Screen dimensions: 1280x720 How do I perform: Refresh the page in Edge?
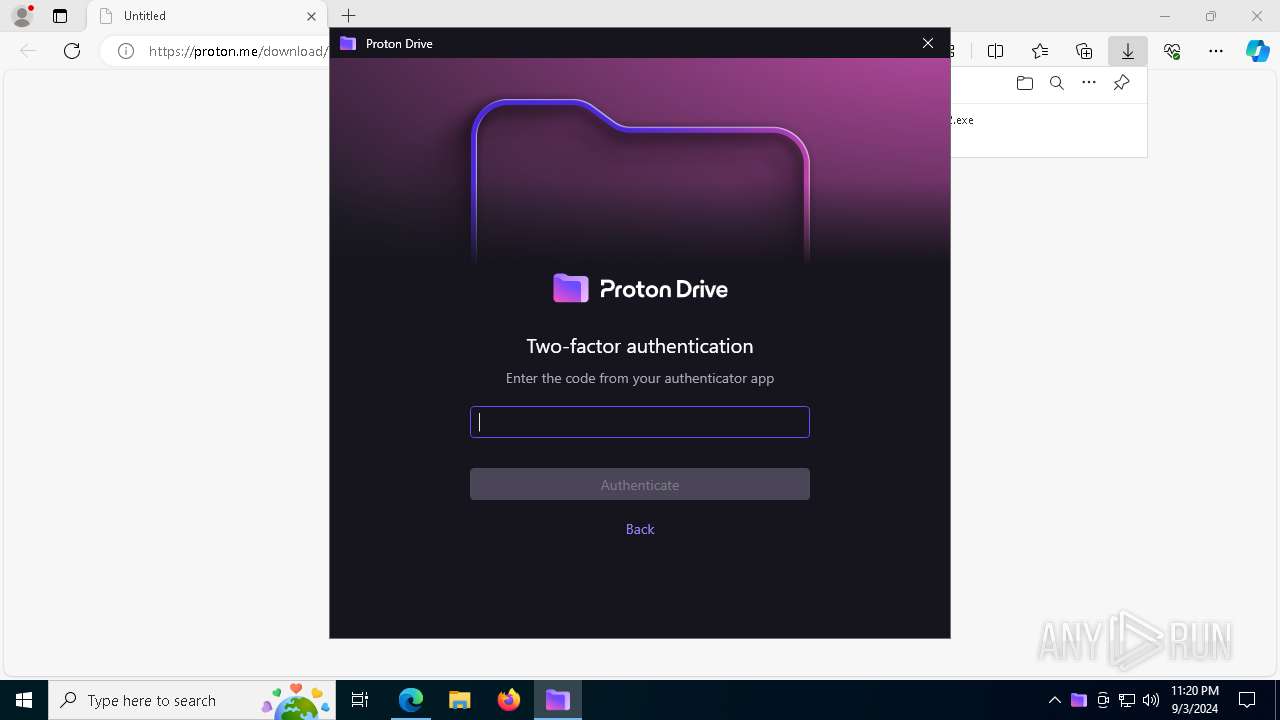tap(72, 51)
